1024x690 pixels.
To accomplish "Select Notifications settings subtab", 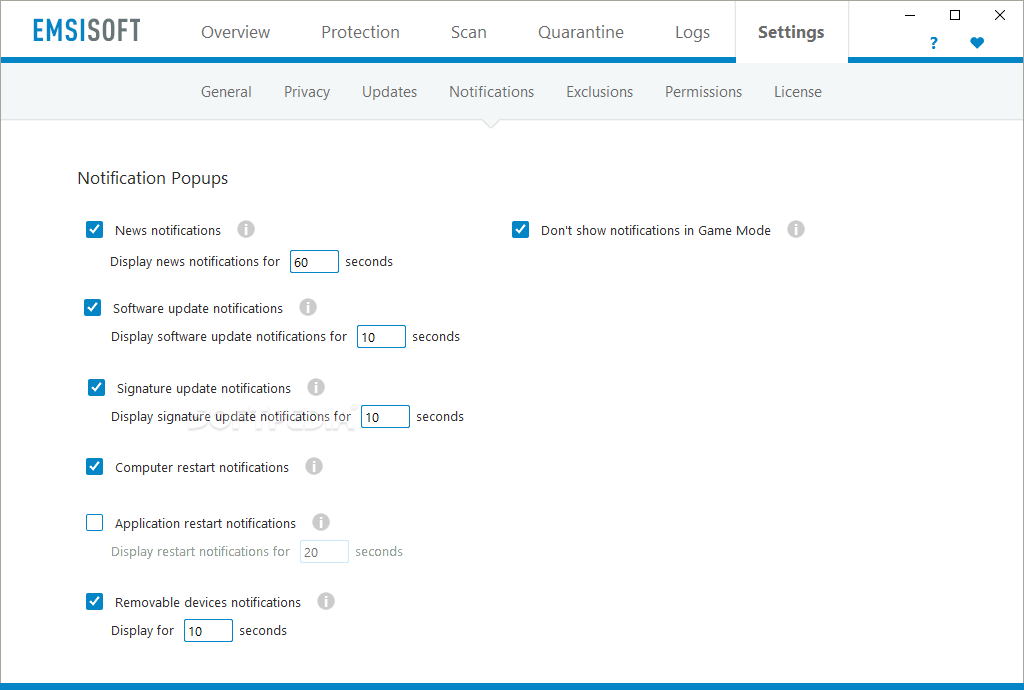I will tap(492, 92).
